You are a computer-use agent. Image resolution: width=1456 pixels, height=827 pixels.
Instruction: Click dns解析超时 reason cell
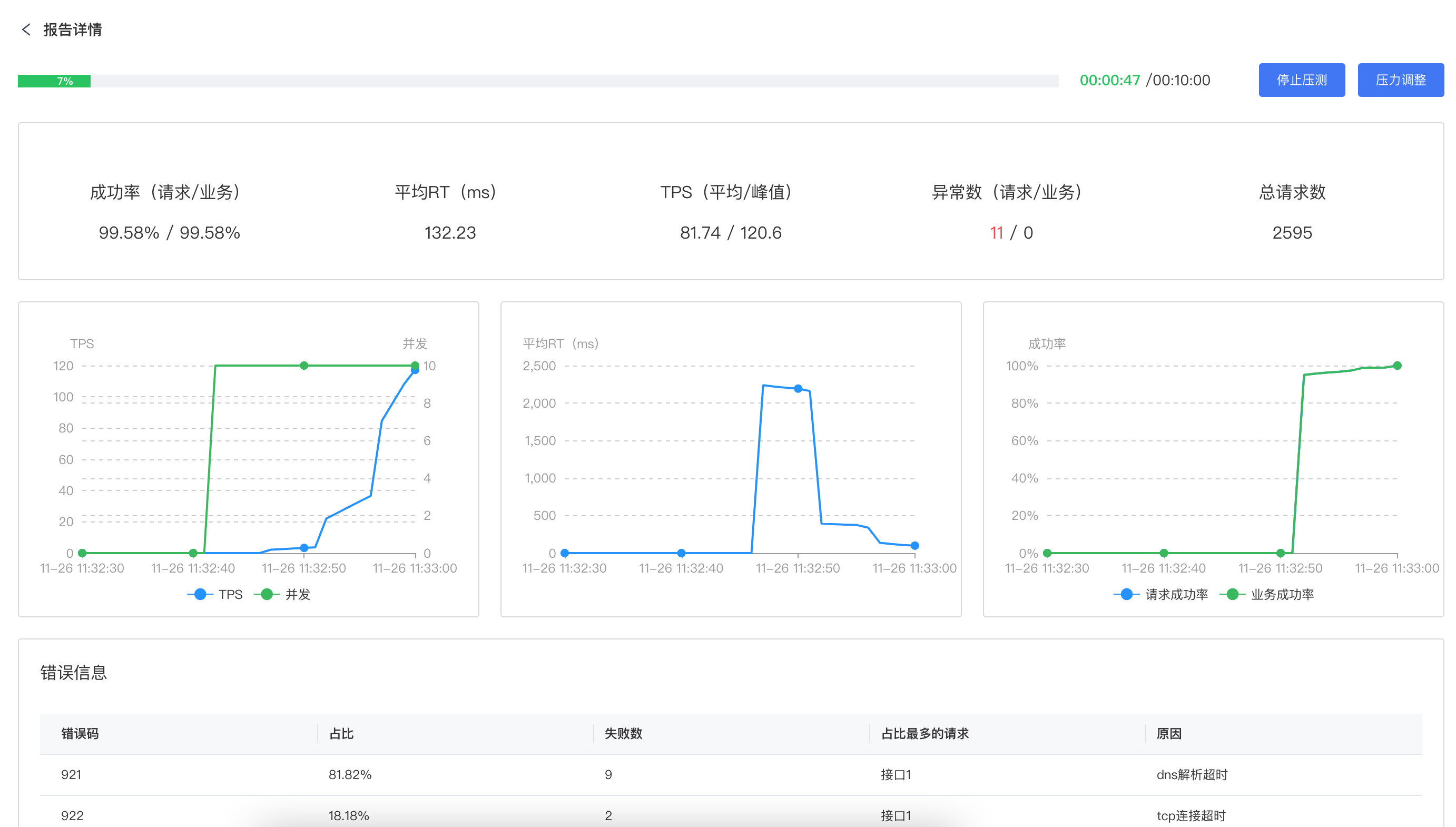point(1192,775)
